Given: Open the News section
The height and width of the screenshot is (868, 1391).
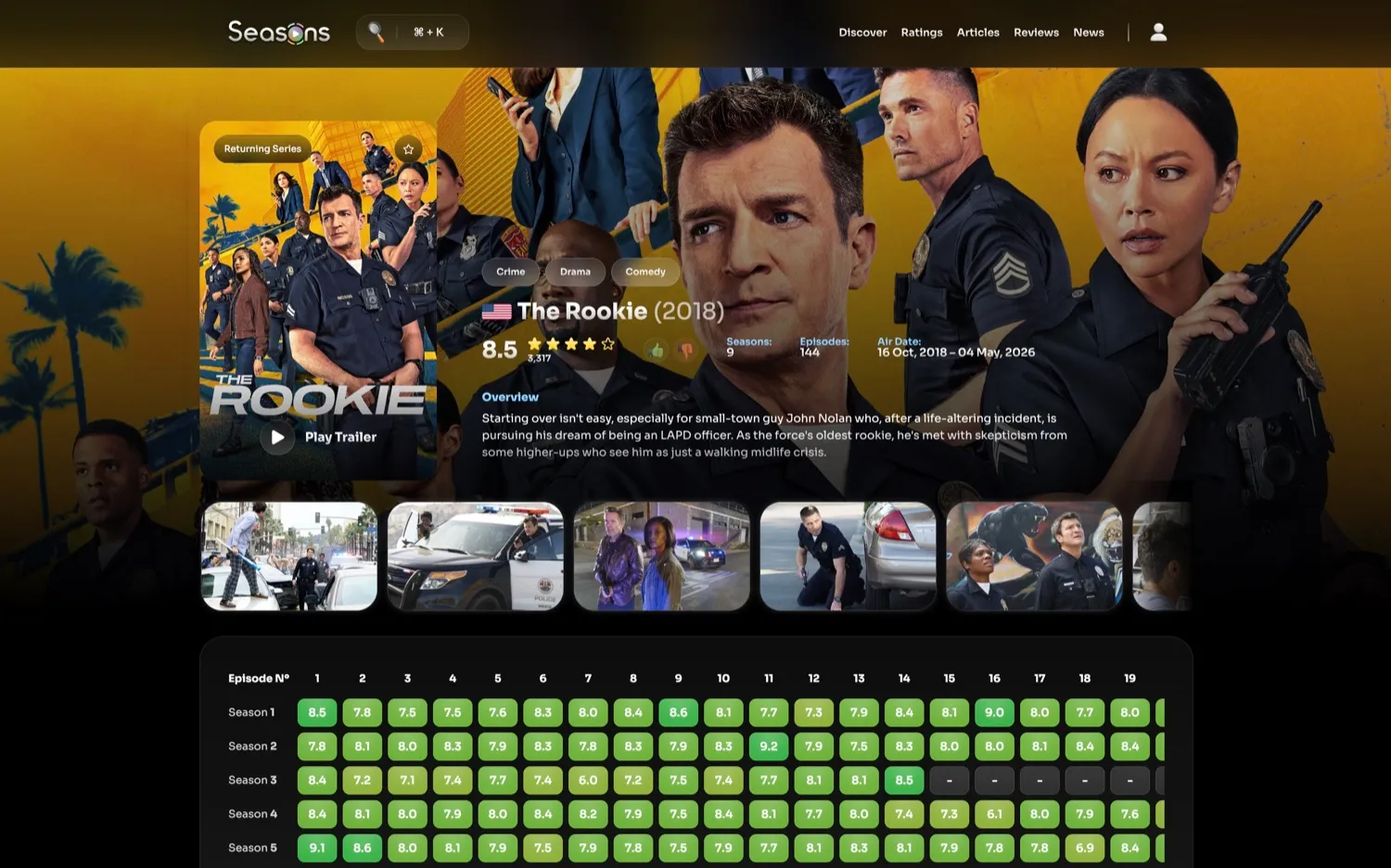Looking at the screenshot, I should (1089, 32).
